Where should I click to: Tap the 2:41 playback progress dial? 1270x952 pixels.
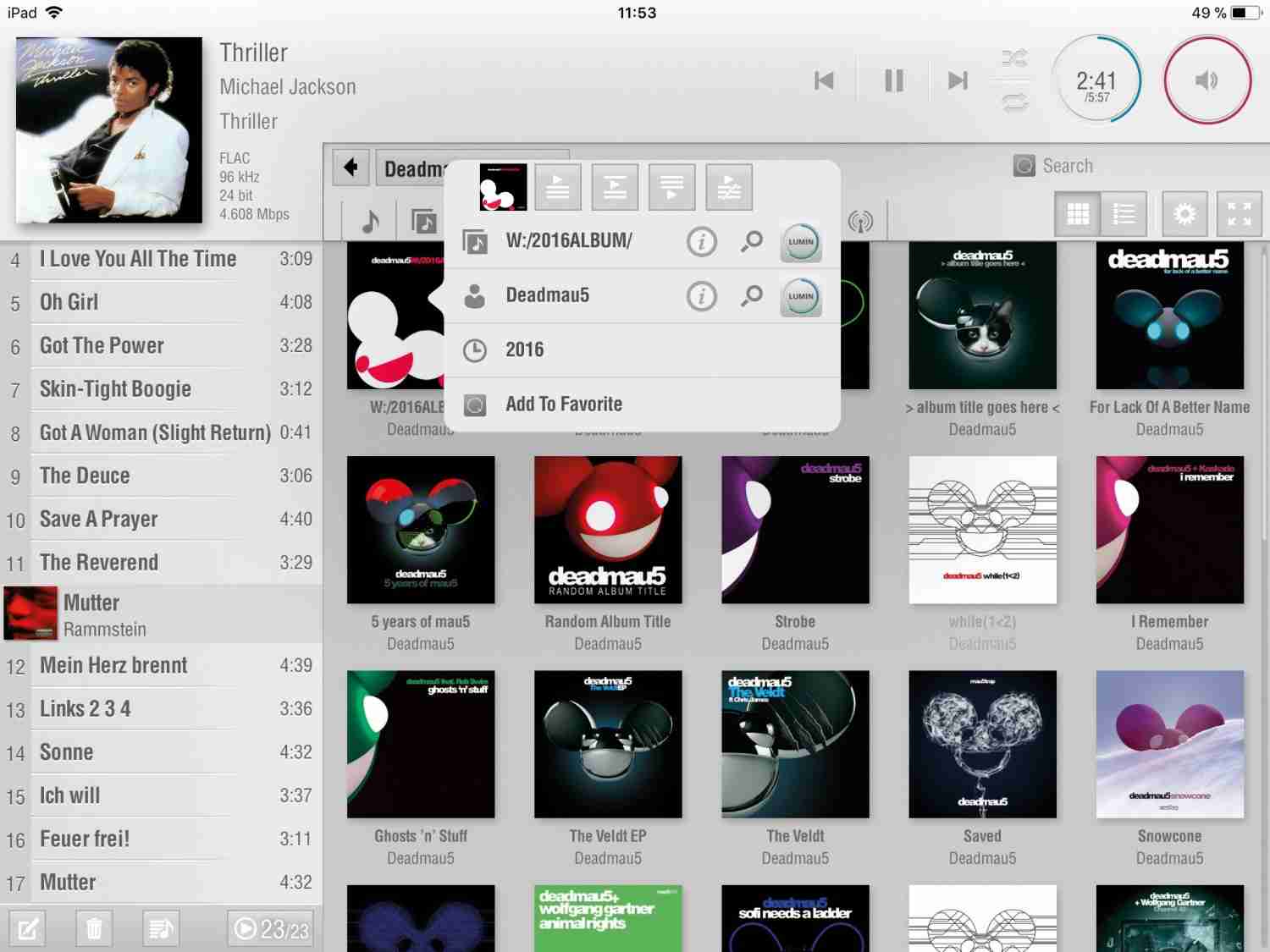[1096, 80]
